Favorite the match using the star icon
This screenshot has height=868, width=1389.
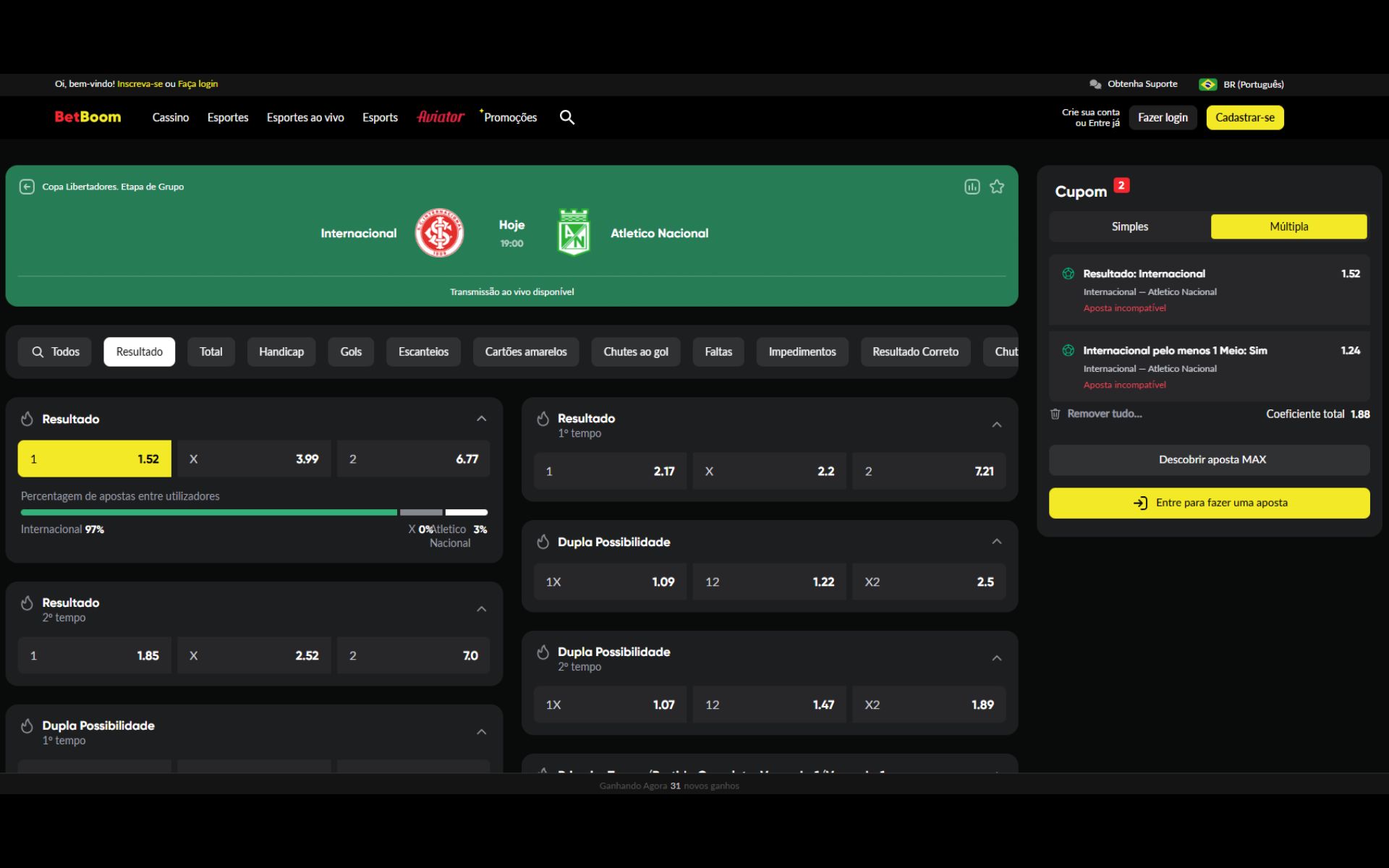point(997,186)
